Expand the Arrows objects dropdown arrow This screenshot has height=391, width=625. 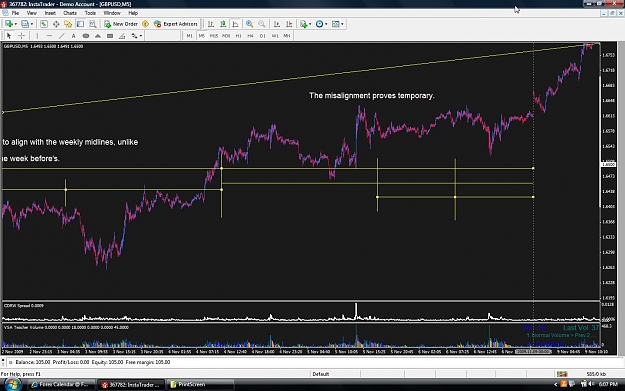pyautogui.click(x=141, y=36)
